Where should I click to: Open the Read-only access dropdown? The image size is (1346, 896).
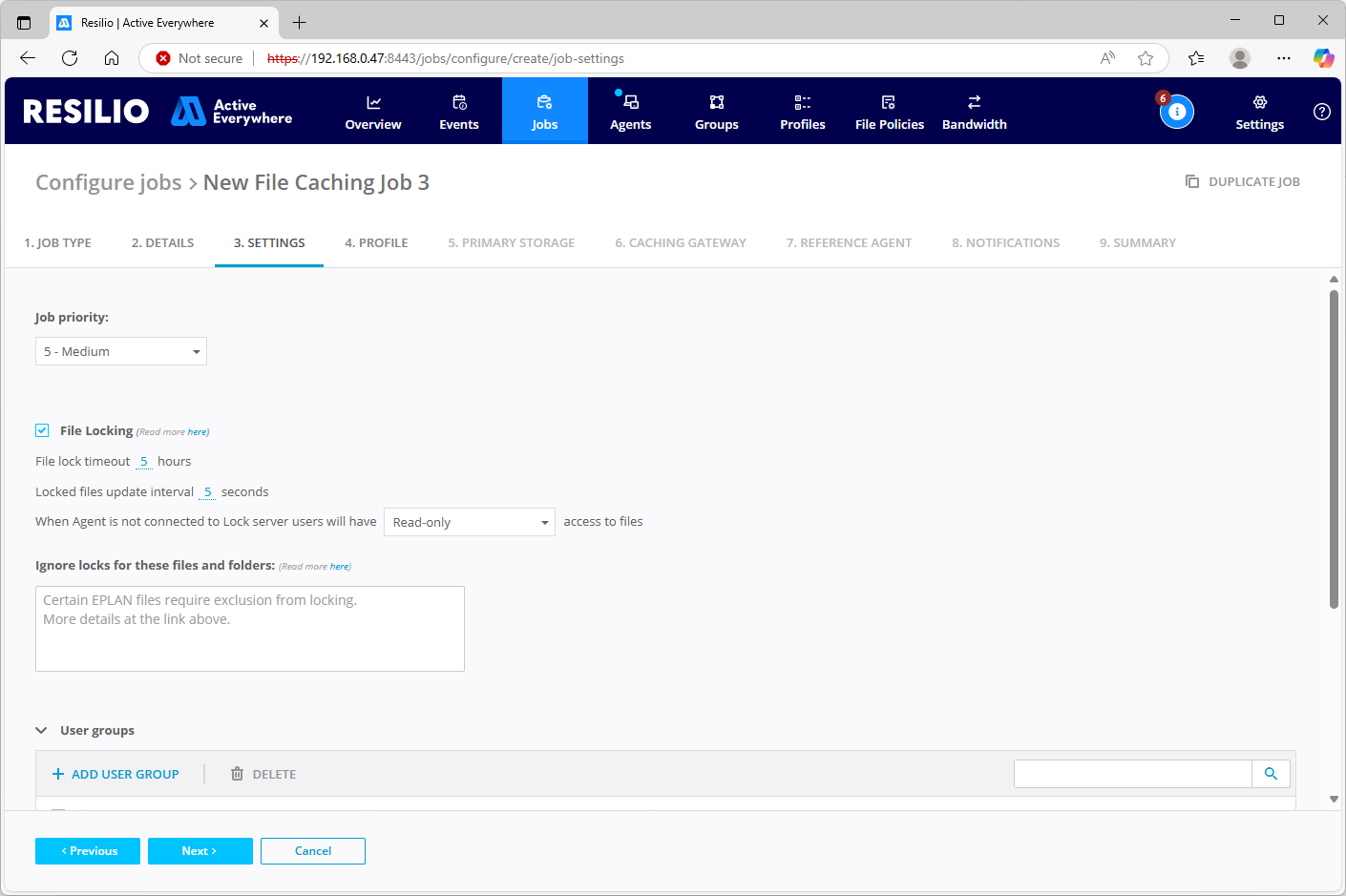pos(469,522)
